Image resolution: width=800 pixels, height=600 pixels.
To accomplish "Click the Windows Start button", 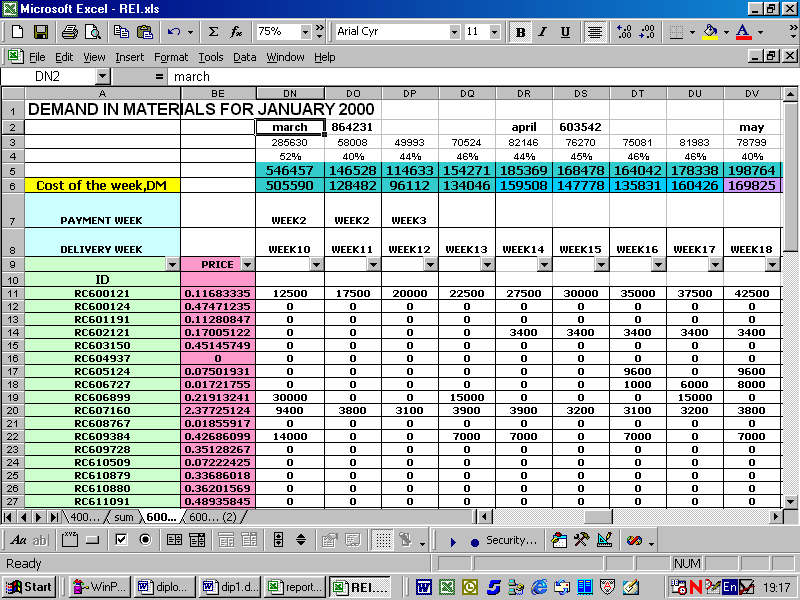I will [30, 587].
